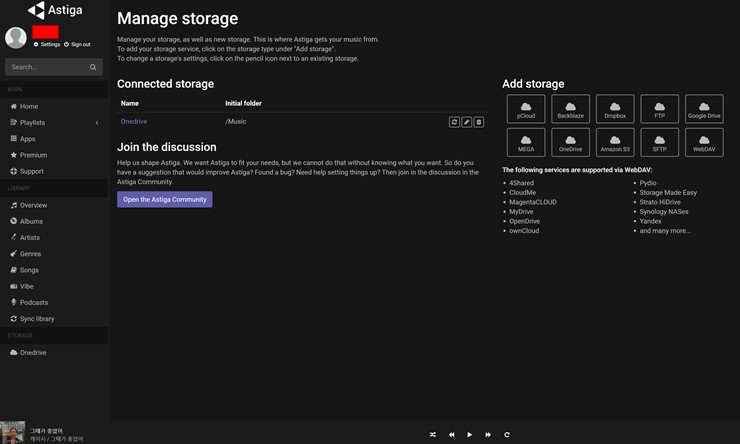This screenshot has height=444, width=740.
Task: Click CloudMe in WebDAV list
Action: tap(522, 193)
